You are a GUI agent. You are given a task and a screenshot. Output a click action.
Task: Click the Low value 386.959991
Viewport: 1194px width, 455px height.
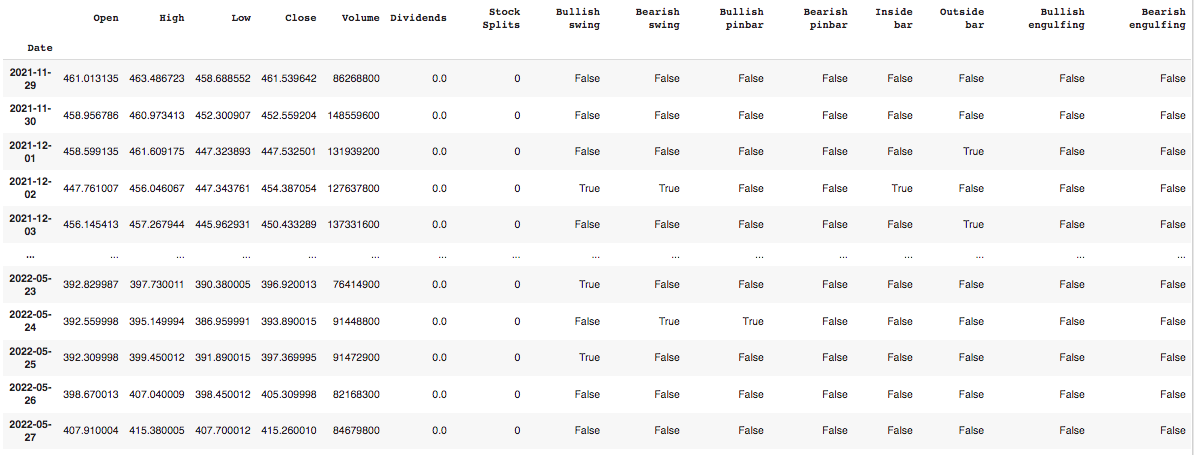(x=223, y=321)
